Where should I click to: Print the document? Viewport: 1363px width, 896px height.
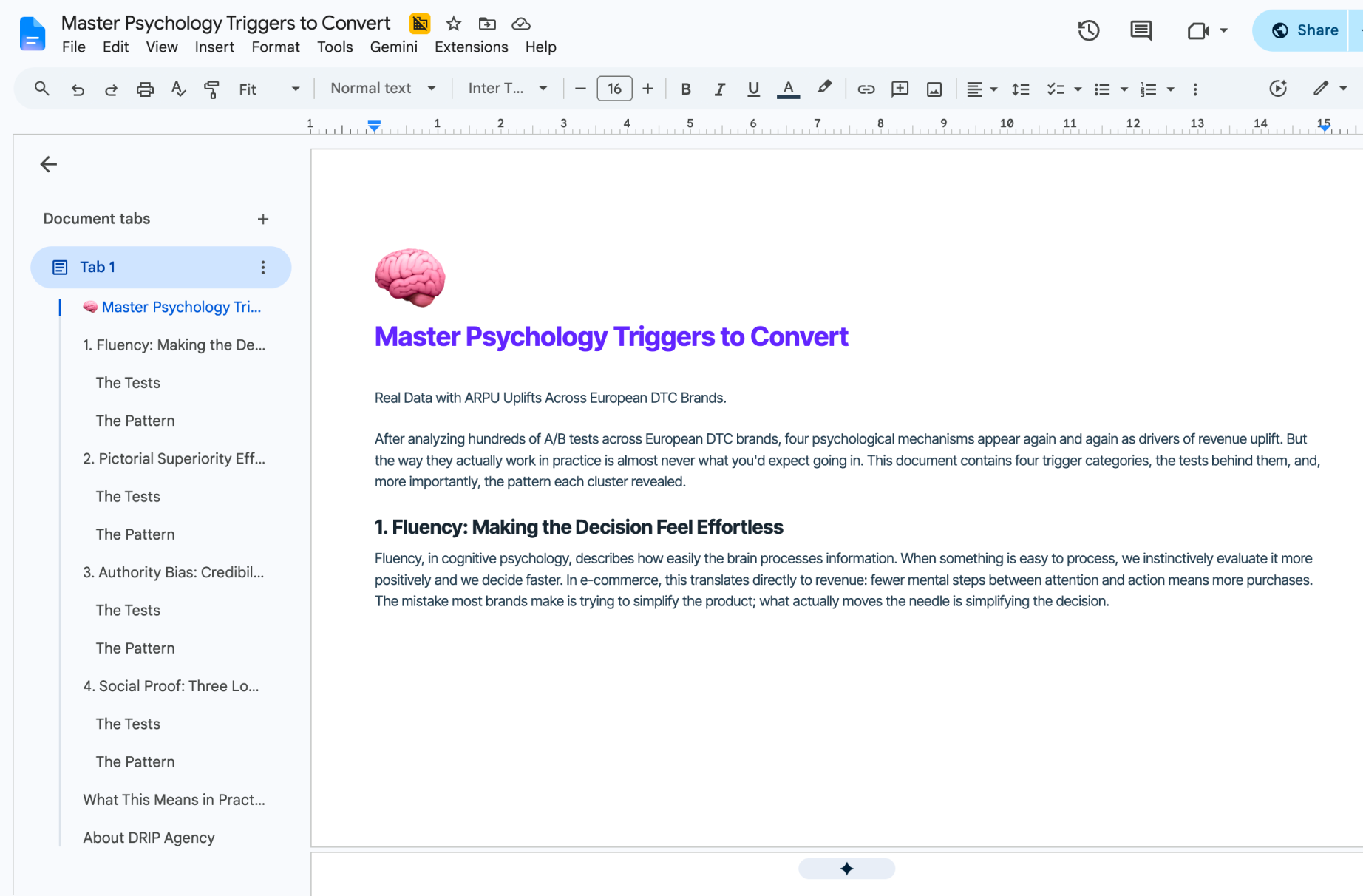pyautogui.click(x=145, y=89)
